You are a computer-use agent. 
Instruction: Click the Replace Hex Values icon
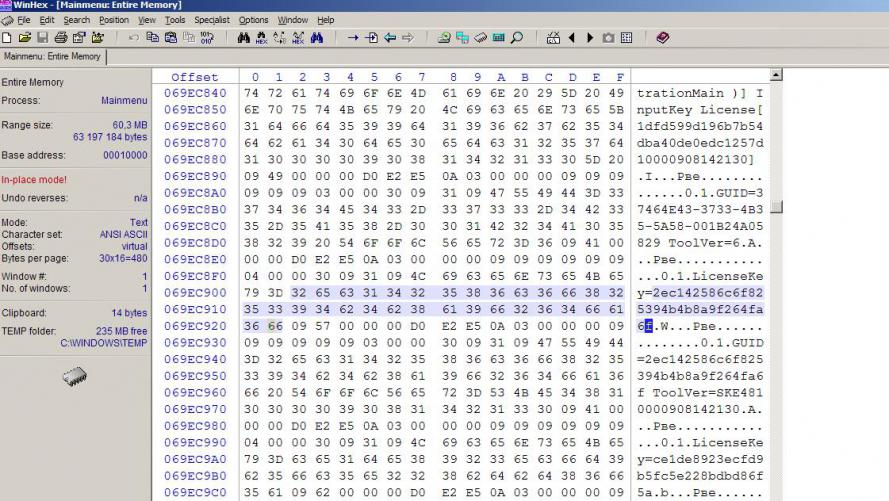(298, 38)
